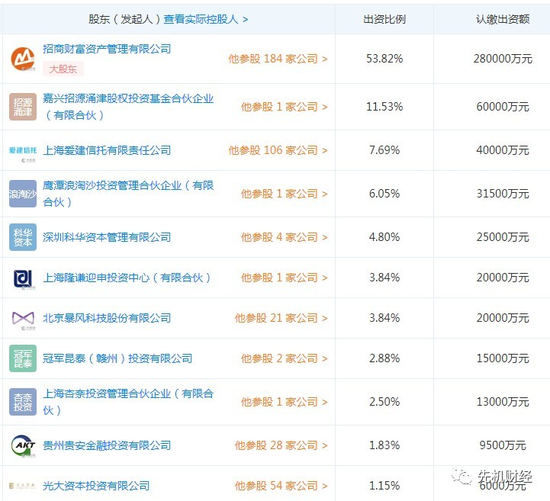Viewport: 550px width, 501px height.
Task: Click the 杏奈投资 logo tile
Action: click(x=23, y=402)
